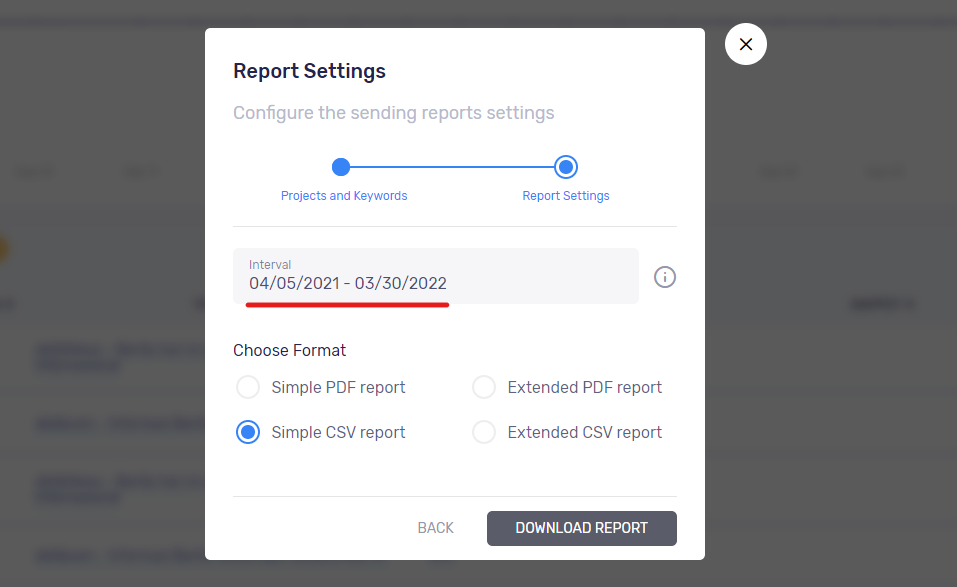This screenshot has width=957, height=587.
Task: Select the Simple PDF report radio button
Action: 248,387
